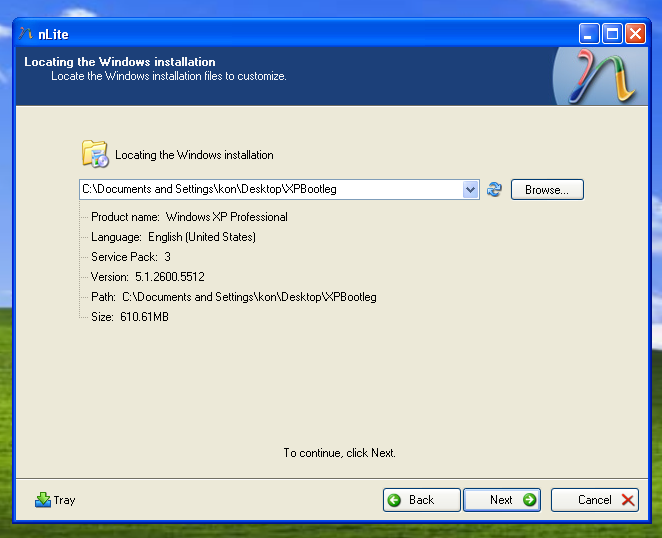662x538 pixels.
Task: Maximize the nLite window
Action: tap(612, 34)
